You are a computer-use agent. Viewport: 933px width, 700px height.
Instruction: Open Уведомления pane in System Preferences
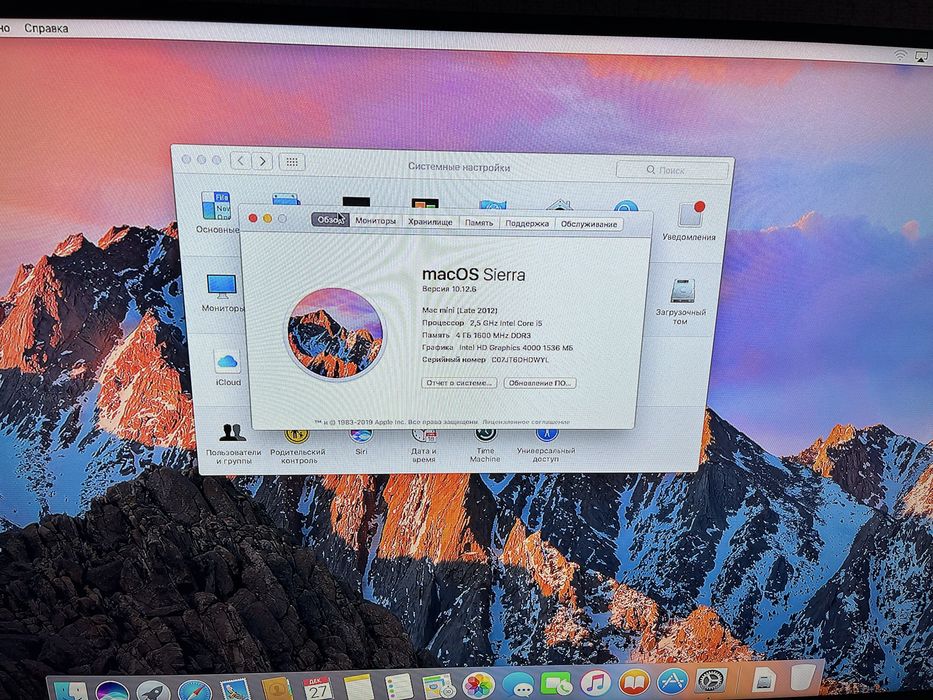click(690, 220)
